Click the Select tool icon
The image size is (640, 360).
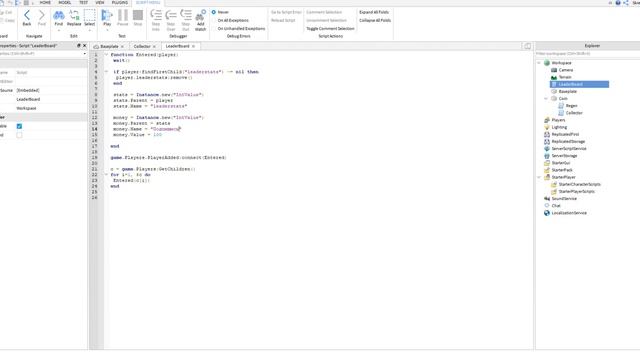click(89, 17)
